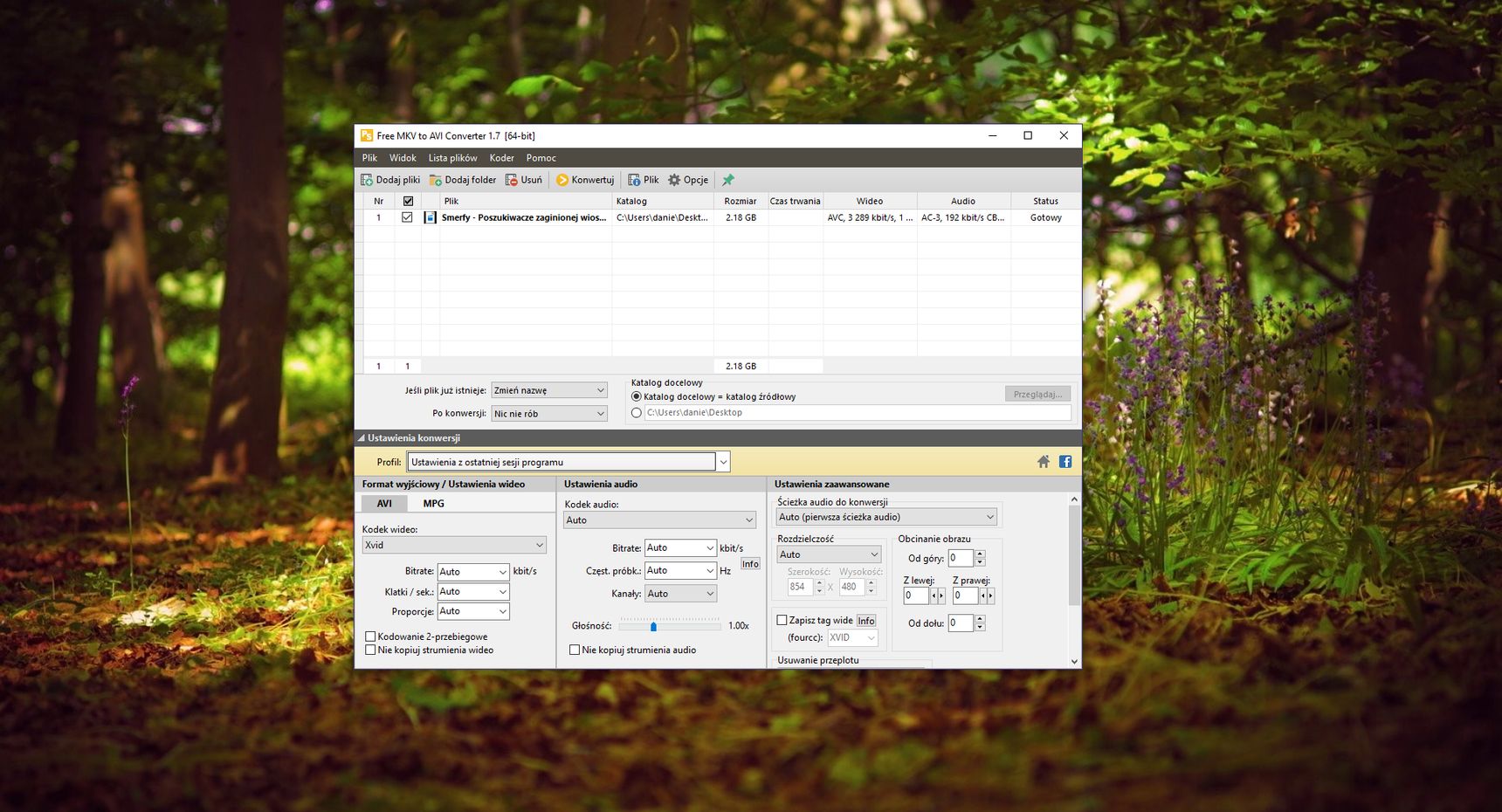Open the fourcc XVID dropdown
This screenshot has width=1502, height=812.
[x=852, y=637]
